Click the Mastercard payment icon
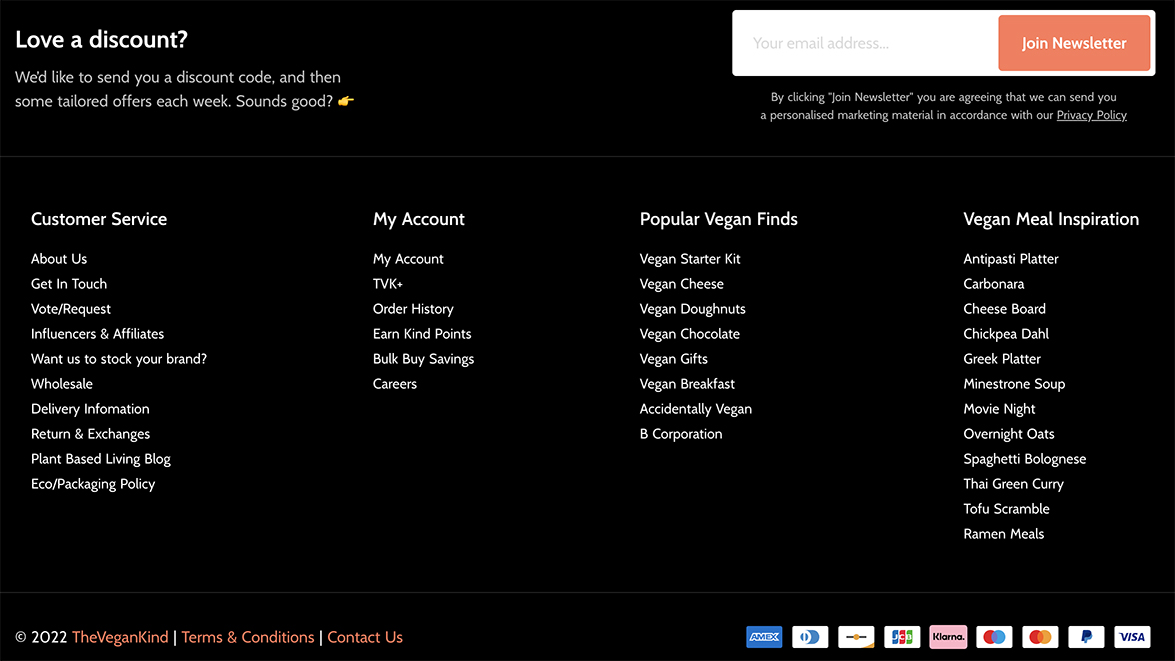 (1040, 637)
